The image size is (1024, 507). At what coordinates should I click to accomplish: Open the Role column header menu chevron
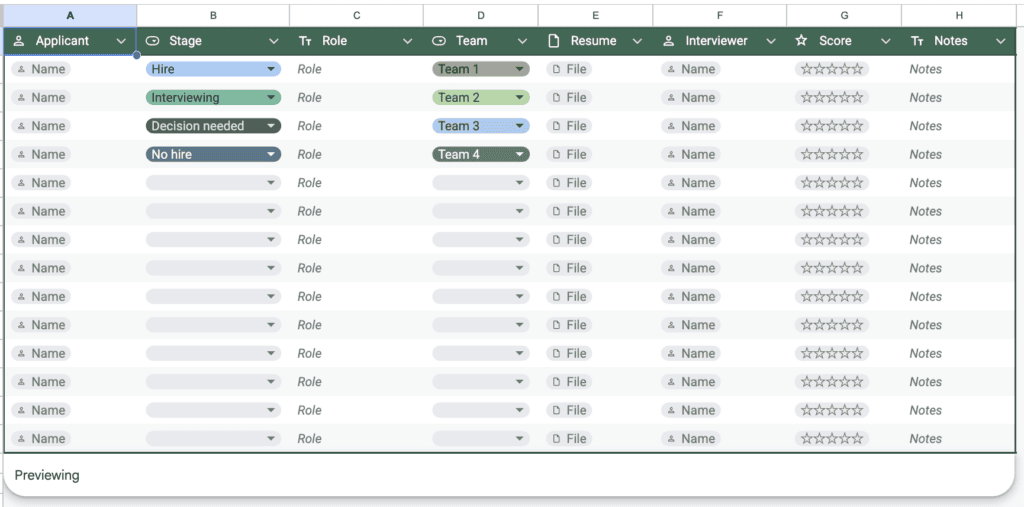[x=408, y=41]
